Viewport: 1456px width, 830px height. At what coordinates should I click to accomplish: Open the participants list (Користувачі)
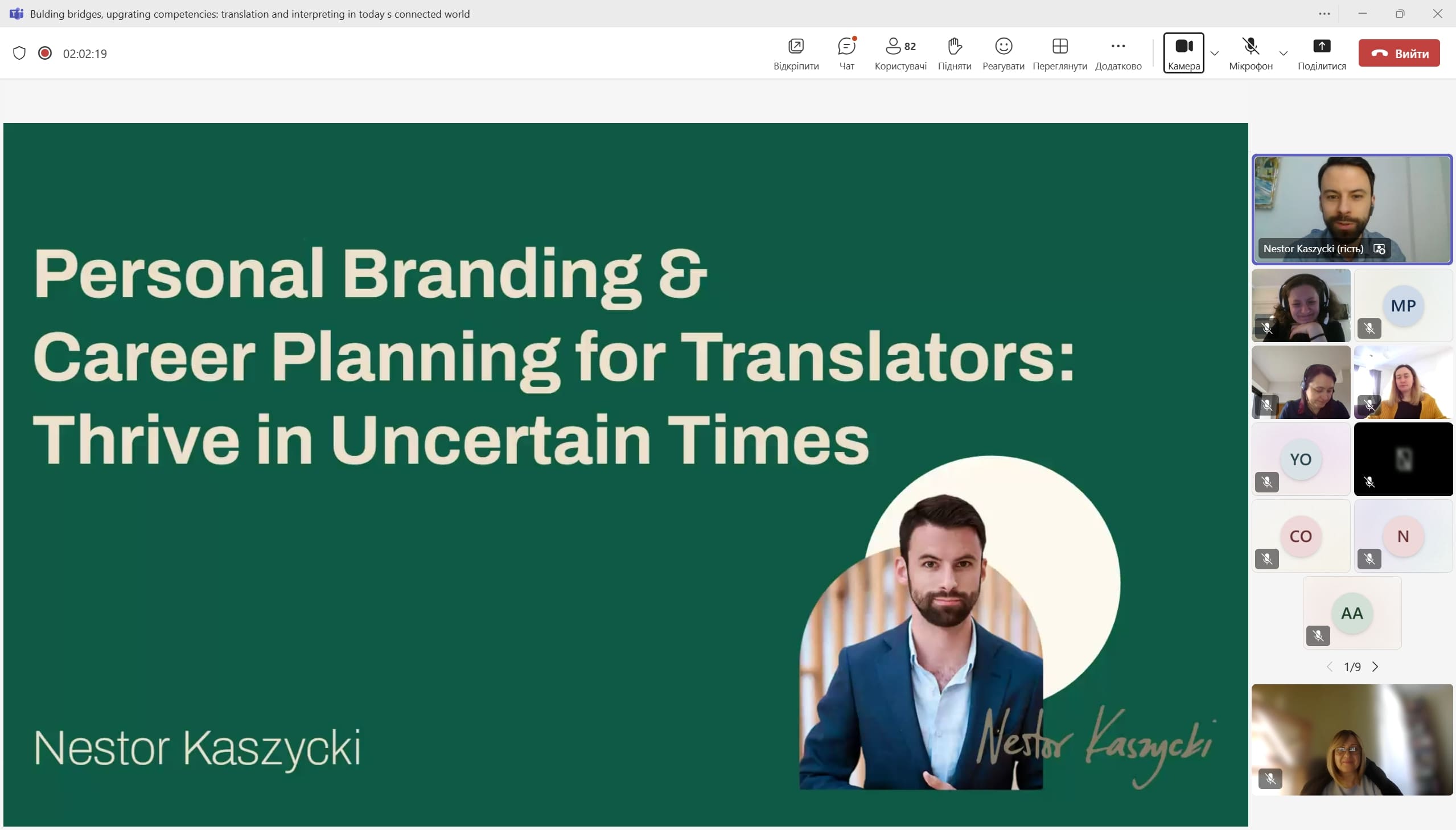[x=900, y=53]
